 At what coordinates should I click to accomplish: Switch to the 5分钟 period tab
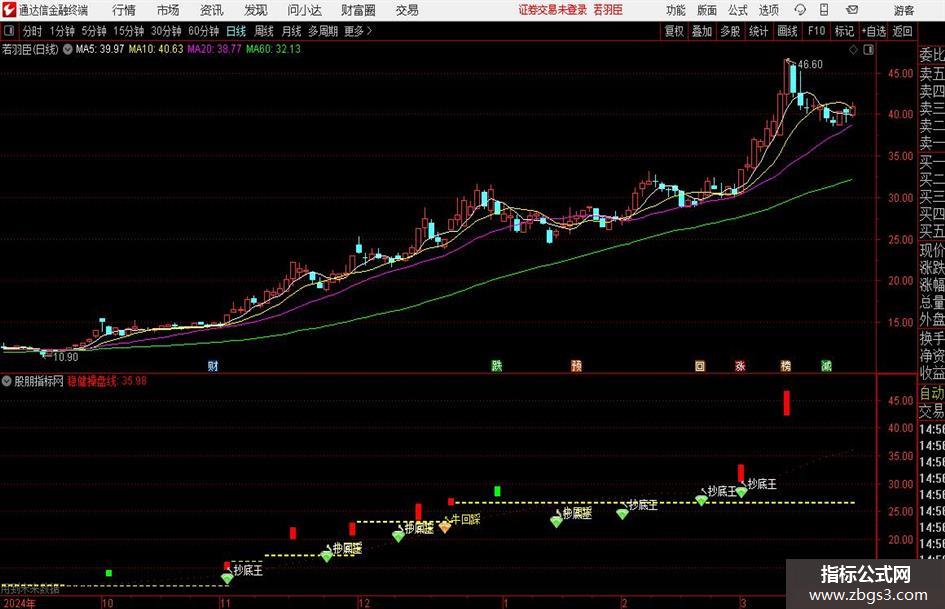tap(94, 31)
